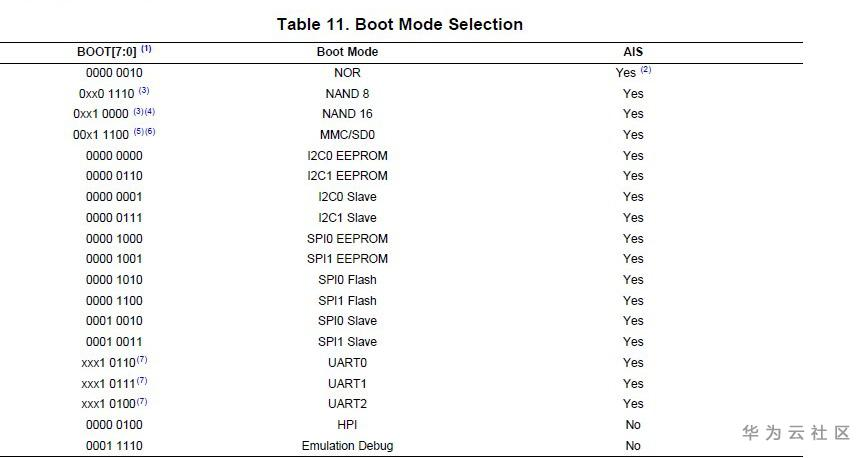Click footnote 3 link beside 0xx0 1110

[x=144, y=91]
